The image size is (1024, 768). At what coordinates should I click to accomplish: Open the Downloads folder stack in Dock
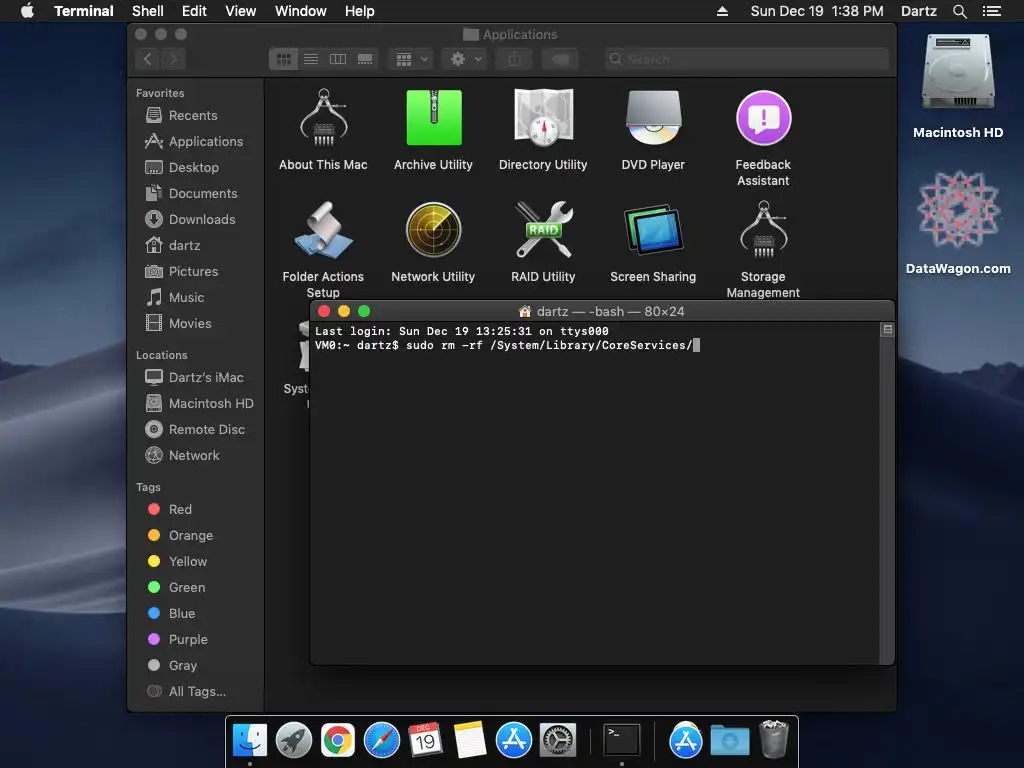point(729,741)
